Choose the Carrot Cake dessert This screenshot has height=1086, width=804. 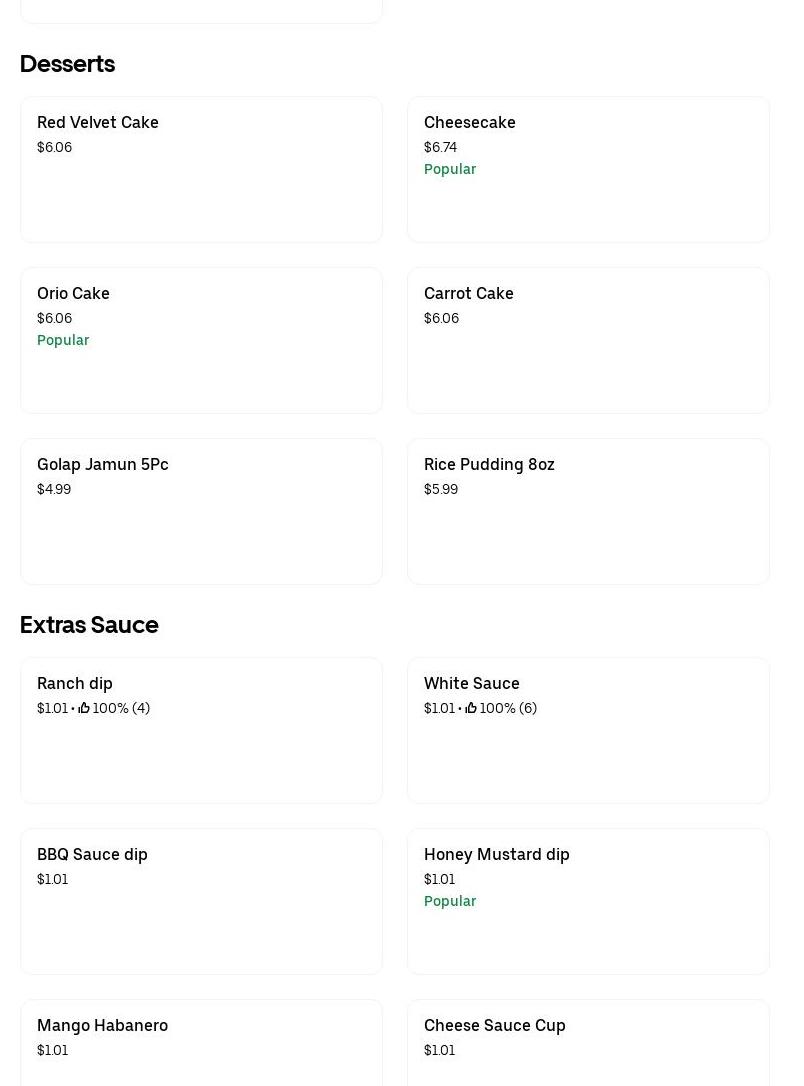tap(469, 293)
